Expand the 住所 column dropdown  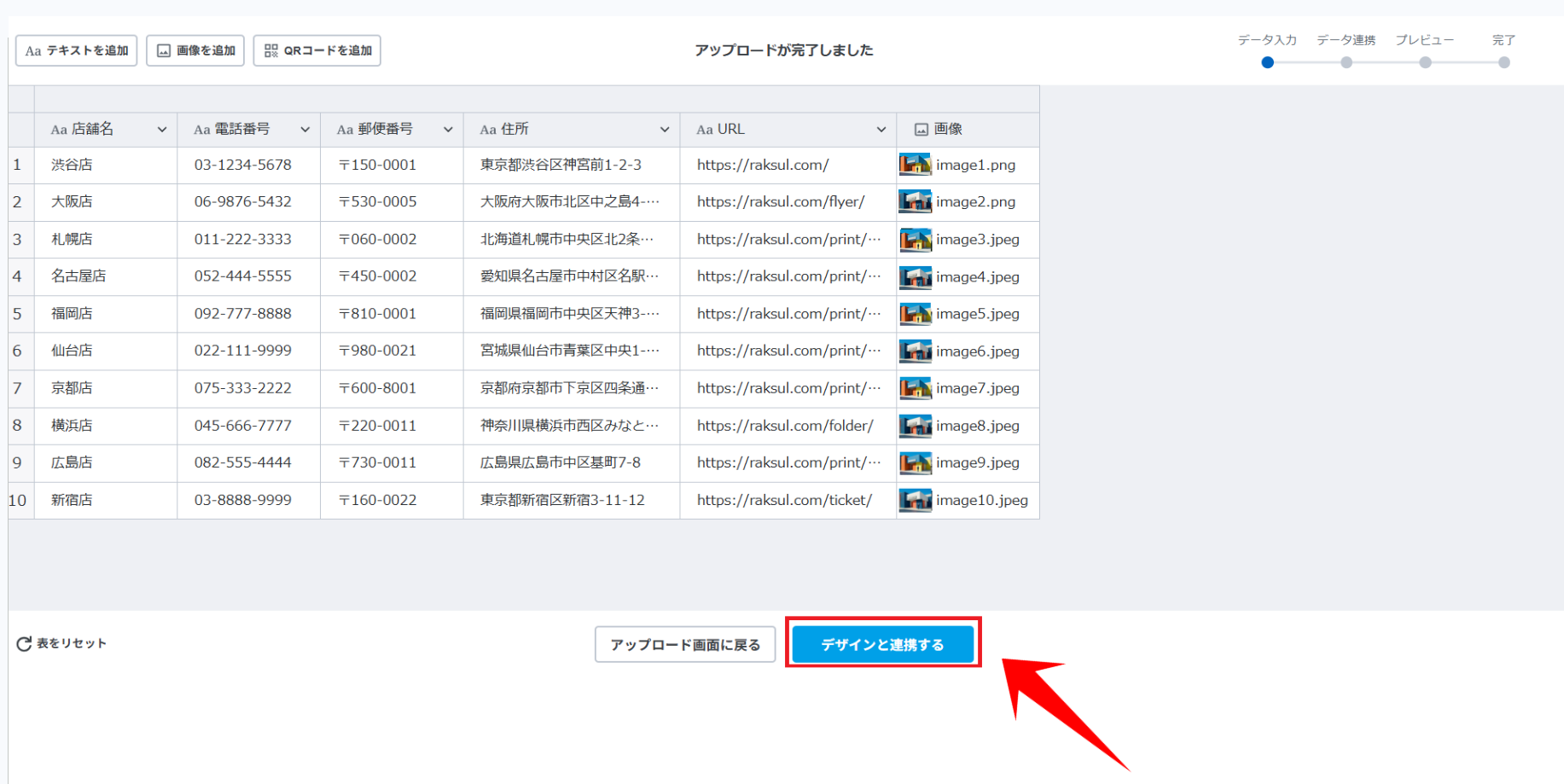[665, 130]
